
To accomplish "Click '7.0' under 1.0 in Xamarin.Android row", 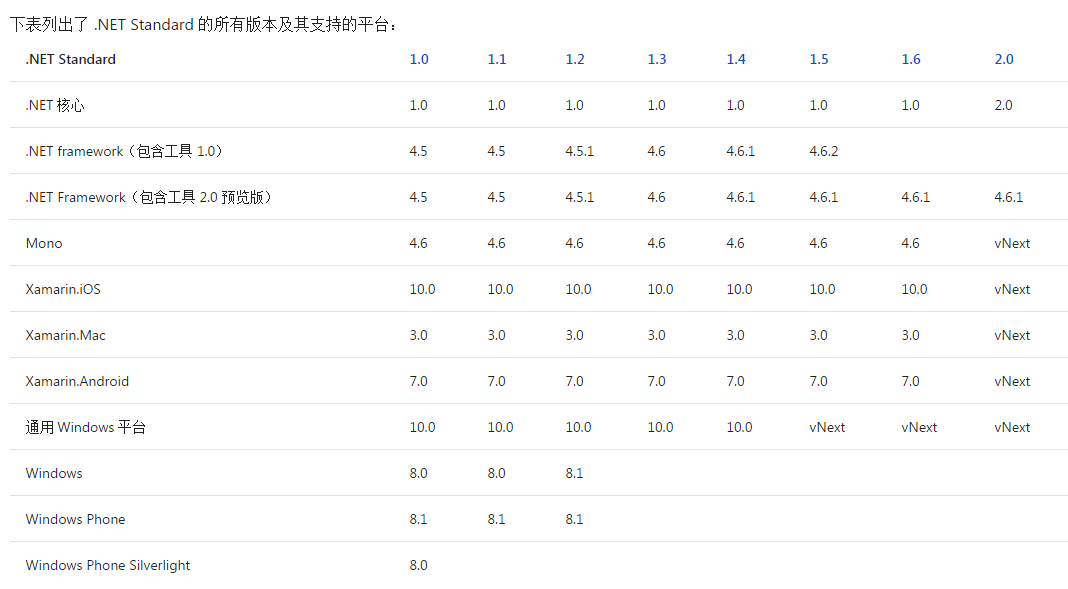I will (418, 381).
